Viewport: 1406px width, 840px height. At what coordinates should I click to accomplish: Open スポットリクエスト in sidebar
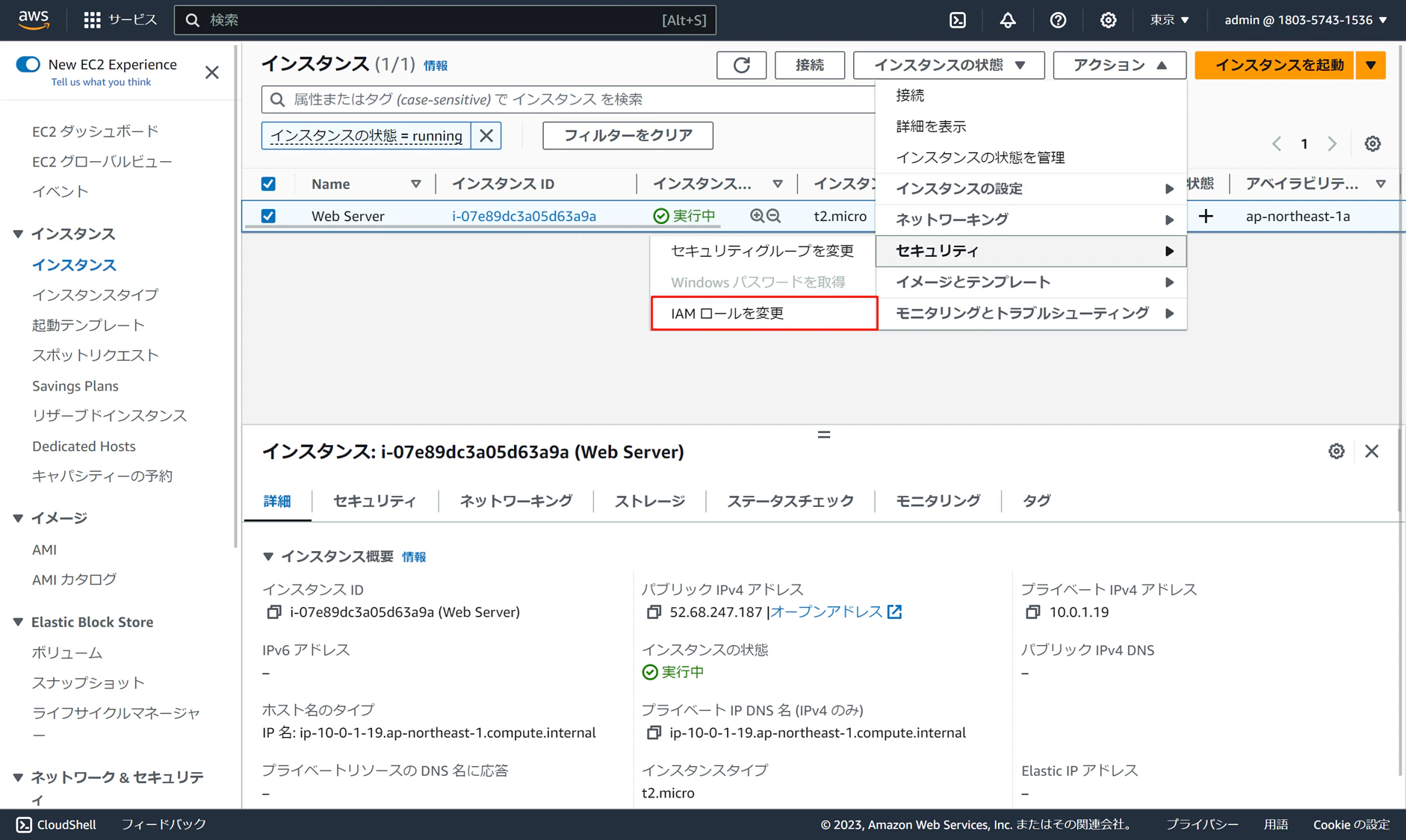pyautogui.click(x=95, y=355)
